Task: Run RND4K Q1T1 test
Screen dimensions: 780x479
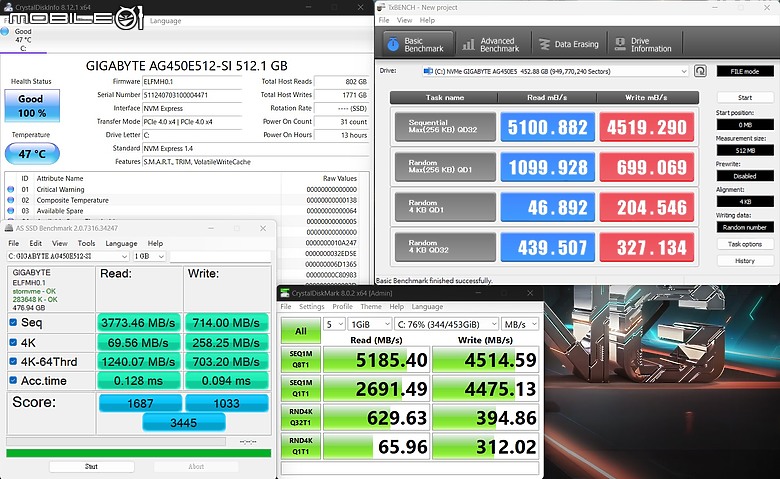Action: click(301, 446)
